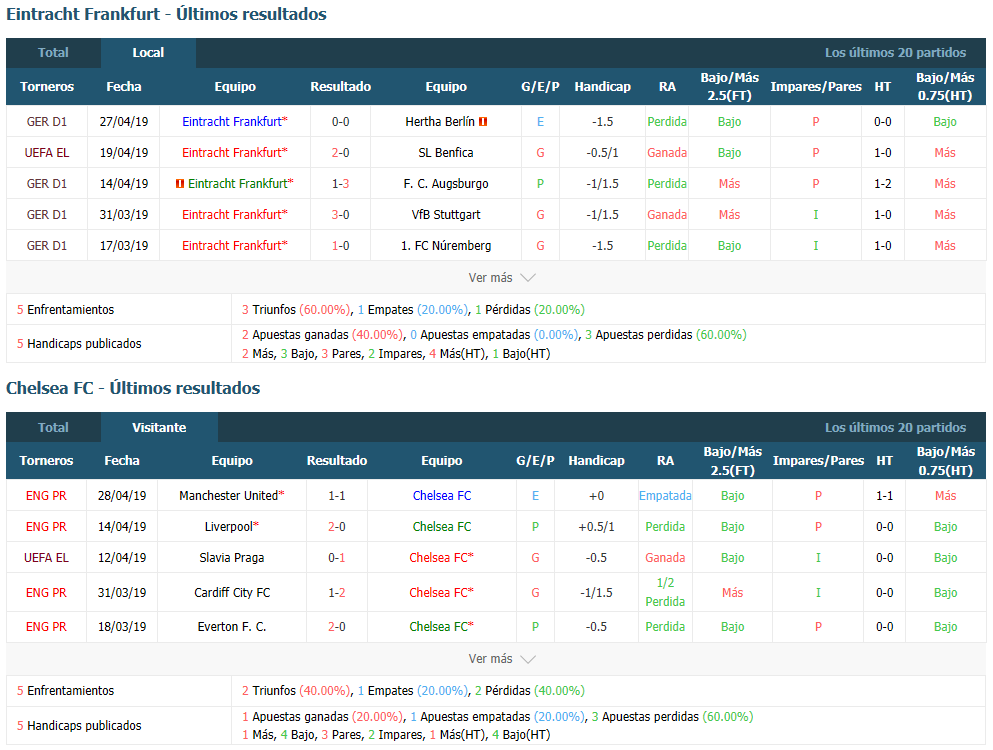
Task: Click the Ganada RA cell for SL Benfica
Action: coord(667,153)
